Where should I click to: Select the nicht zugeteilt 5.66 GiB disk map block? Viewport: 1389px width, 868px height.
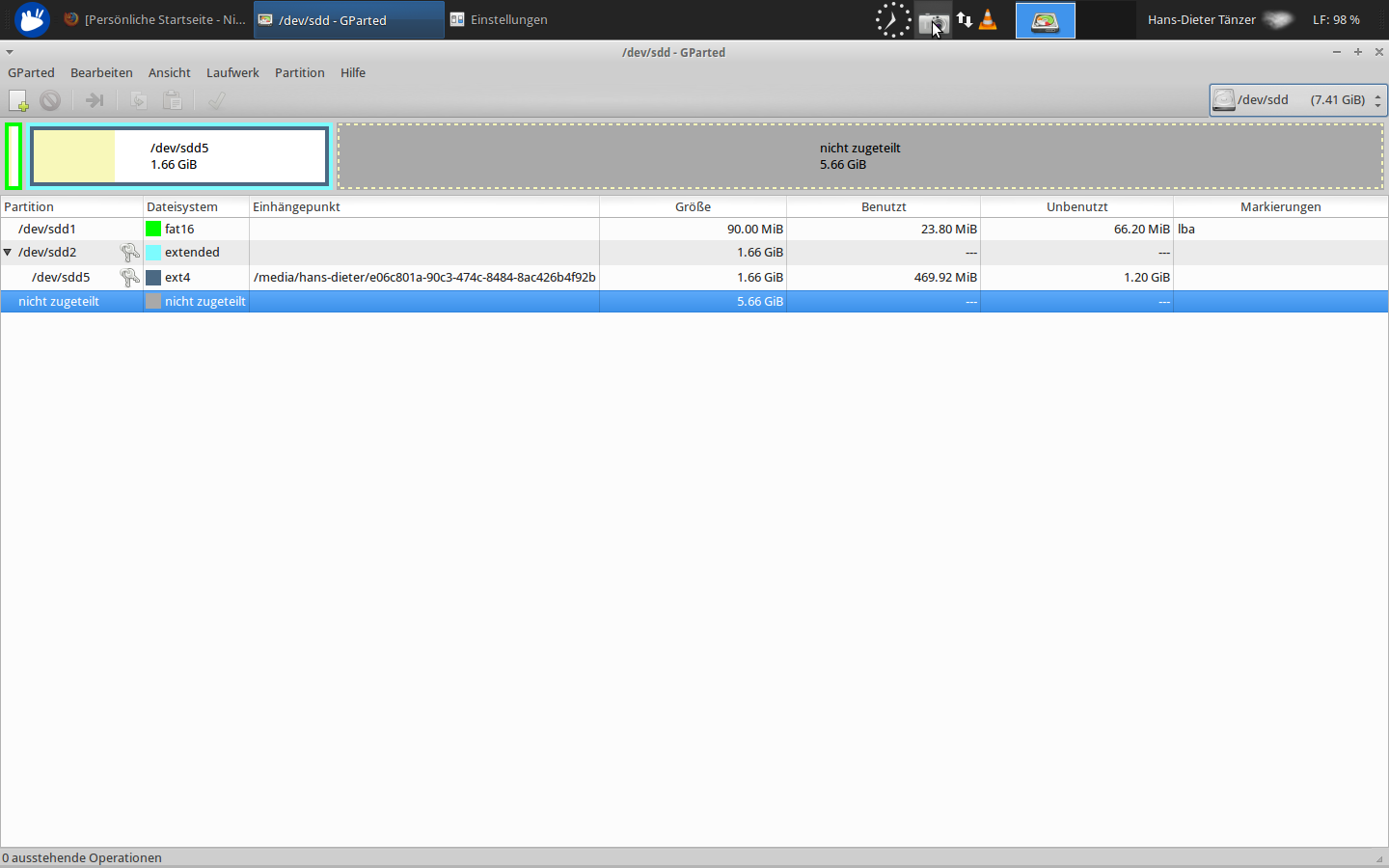tap(860, 156)
